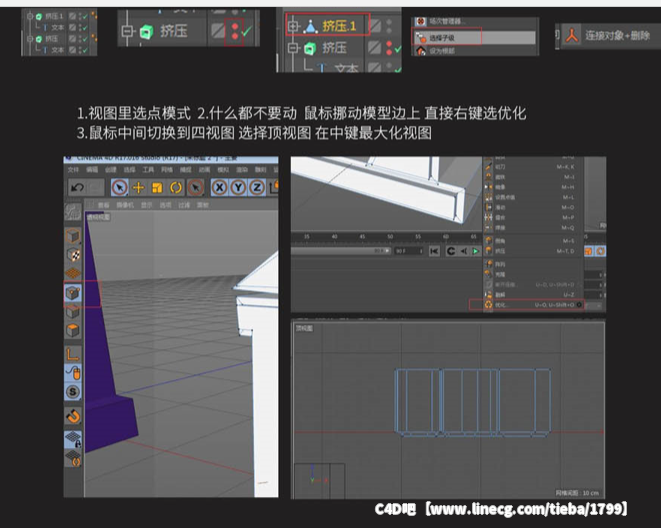Screen dimensions: 661x528
Task: Switch to Polygons mode, cube with orange top
Action: click(73, 330)
